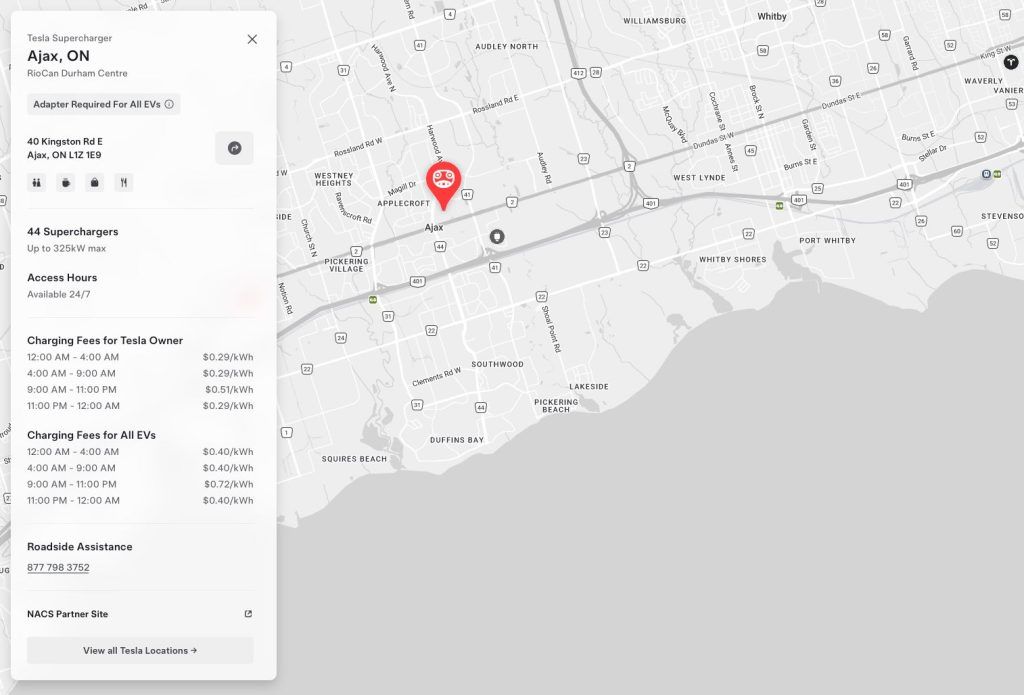Click the West Lynde map label

[699, 178]
